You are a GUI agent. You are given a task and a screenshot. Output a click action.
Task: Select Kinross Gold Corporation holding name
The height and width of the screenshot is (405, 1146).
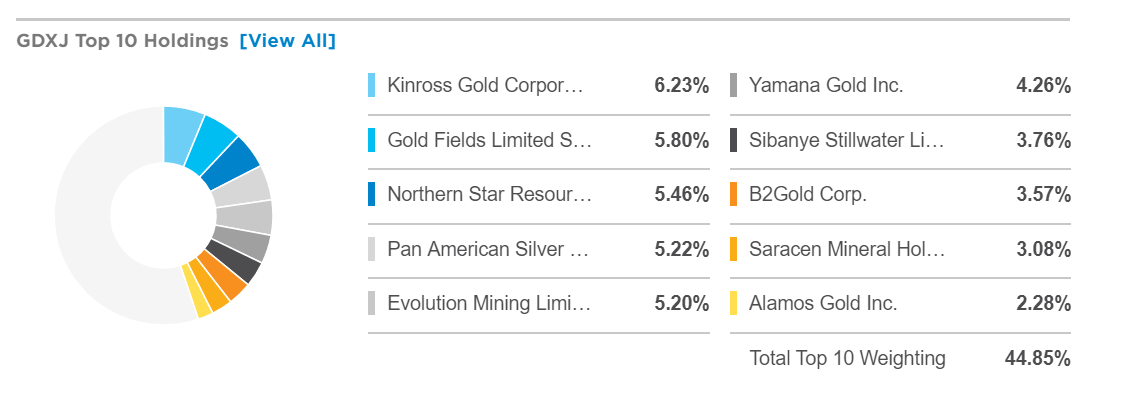point(484,86)
